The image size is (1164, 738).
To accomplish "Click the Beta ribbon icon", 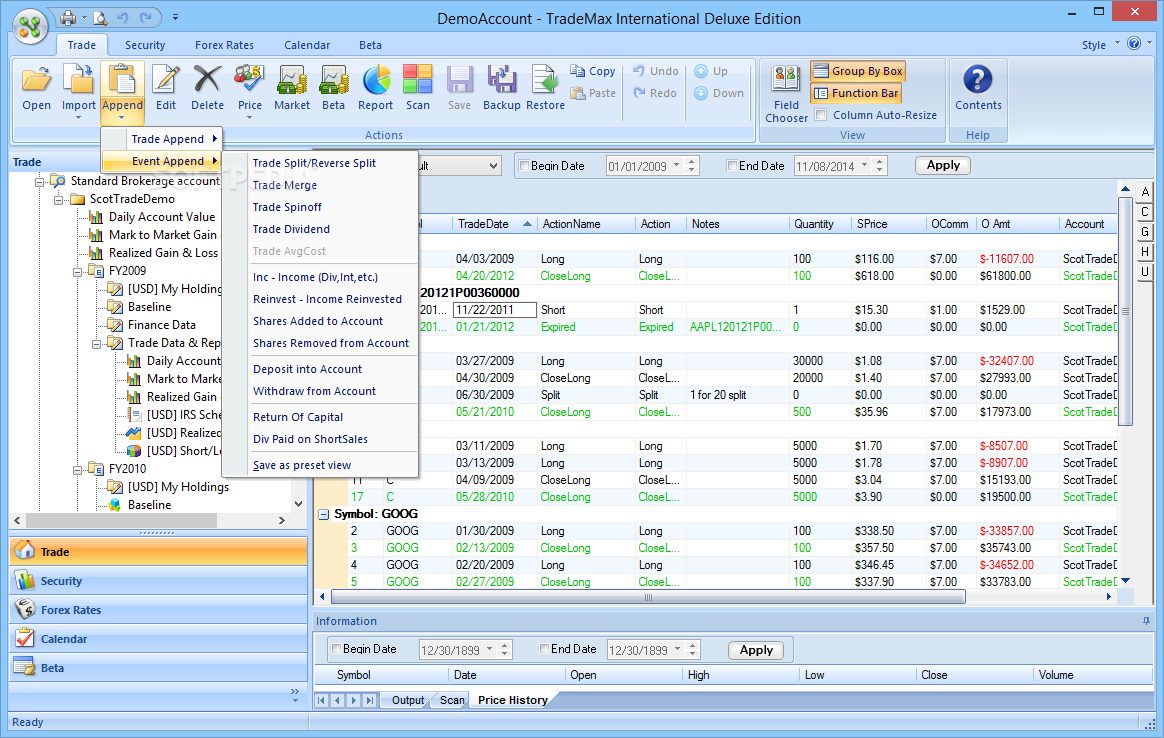I will coord(333,79).
